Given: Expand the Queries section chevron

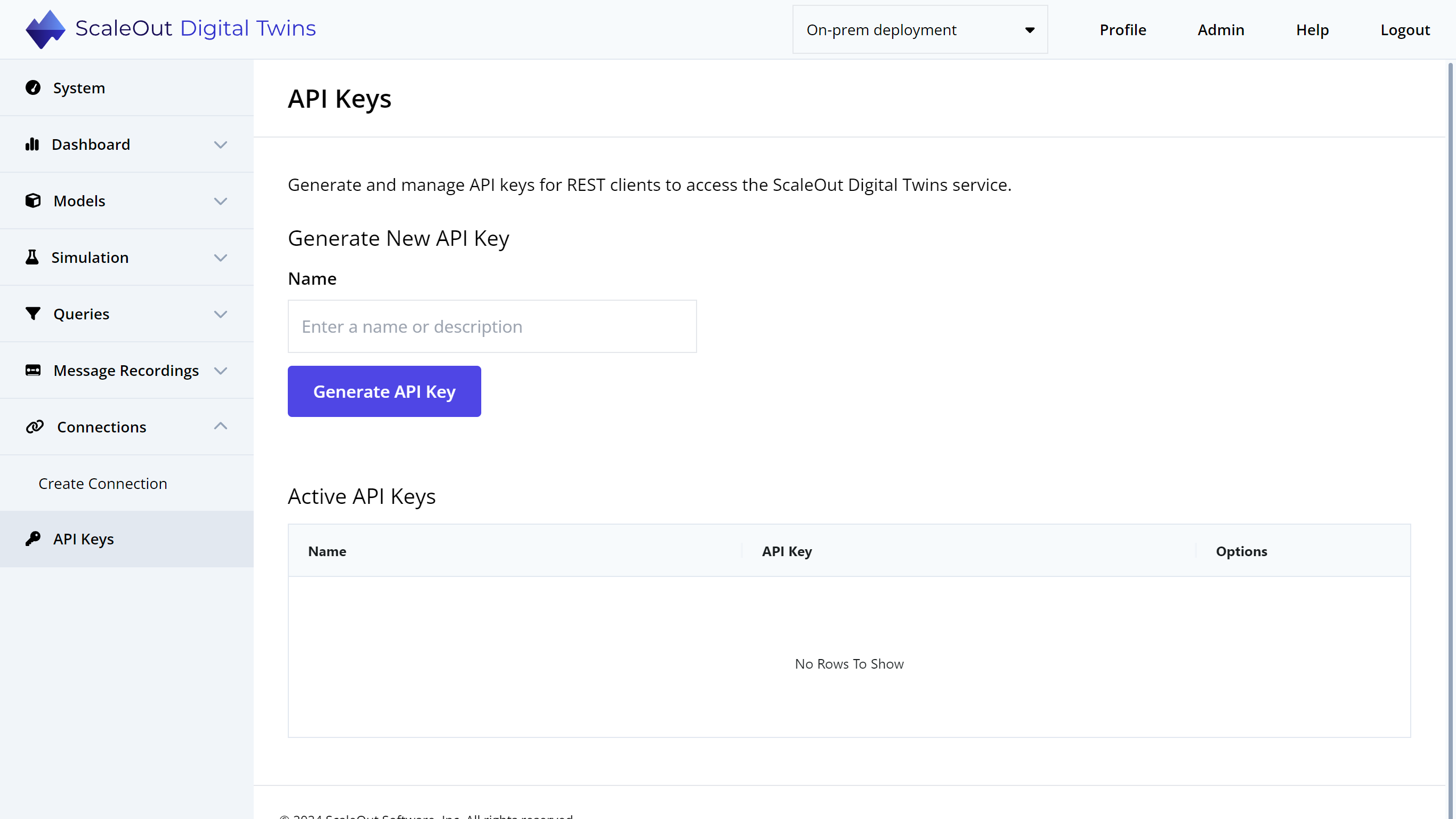Looking at the screenshot, I should 221,315.
